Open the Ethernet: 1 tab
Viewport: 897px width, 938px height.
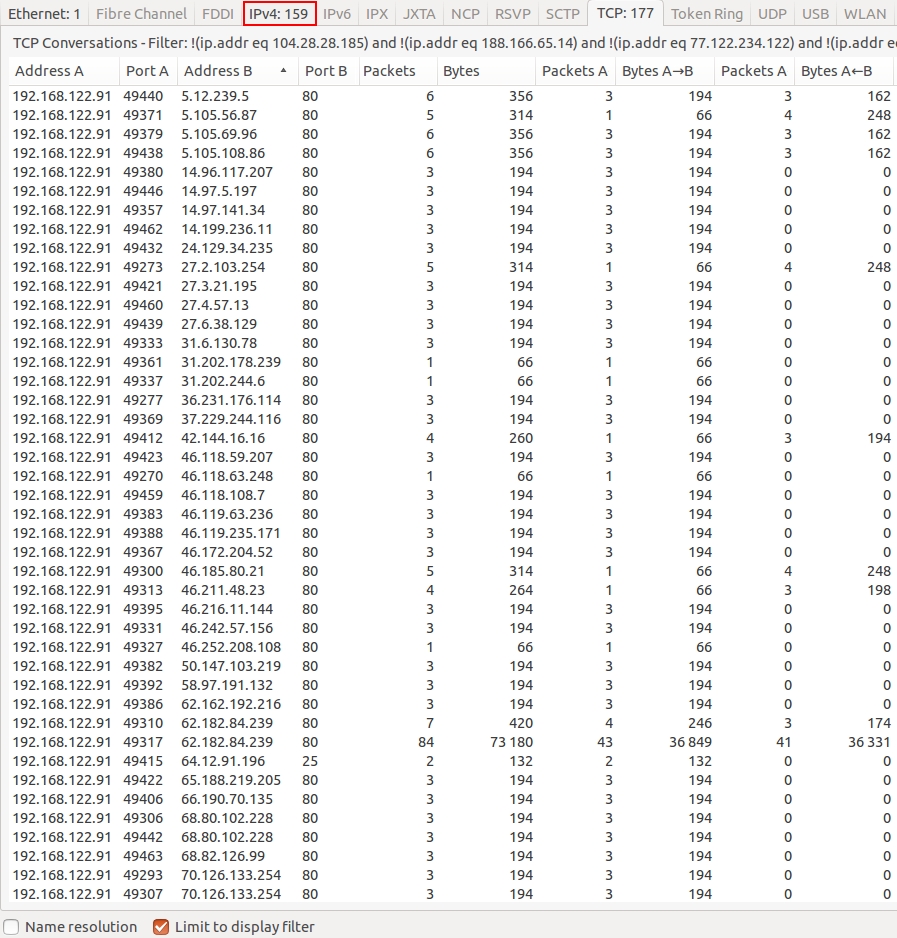point(44,14)
